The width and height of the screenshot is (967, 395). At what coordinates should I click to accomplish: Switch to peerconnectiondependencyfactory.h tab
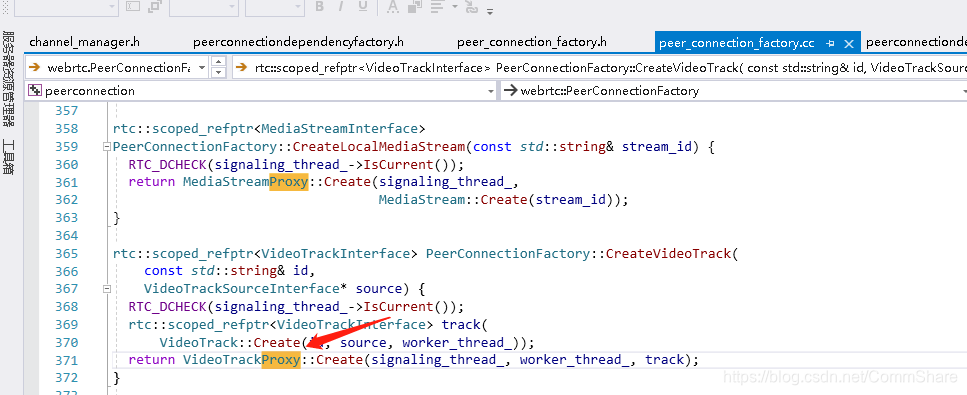point(298,43)
